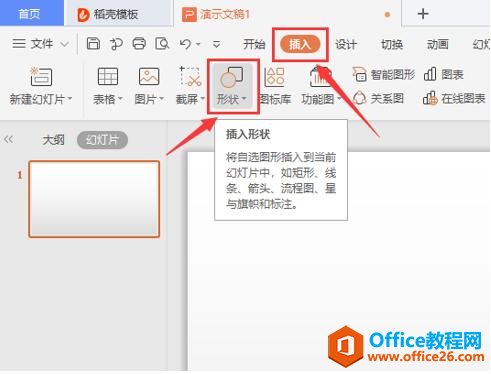Viewport: 491px width, 374px height.
Task: Open the 设计 ribbon tab
Action: pyautogui.click(x=346, y=44)
